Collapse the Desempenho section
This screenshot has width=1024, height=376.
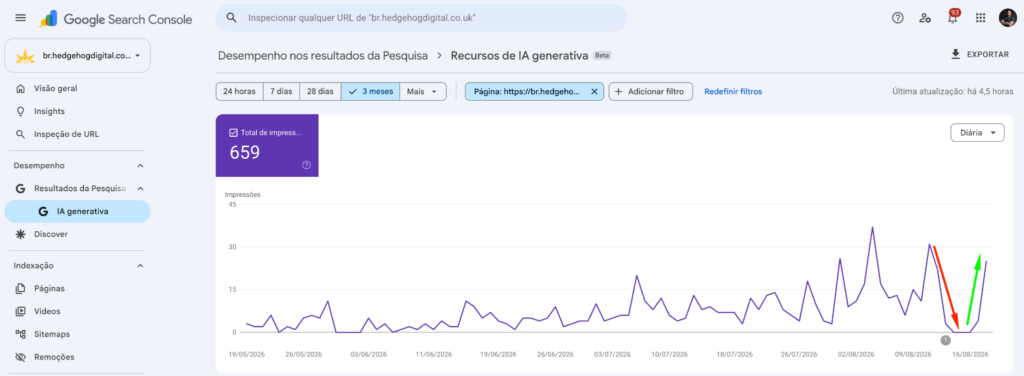tap(140, 166)
